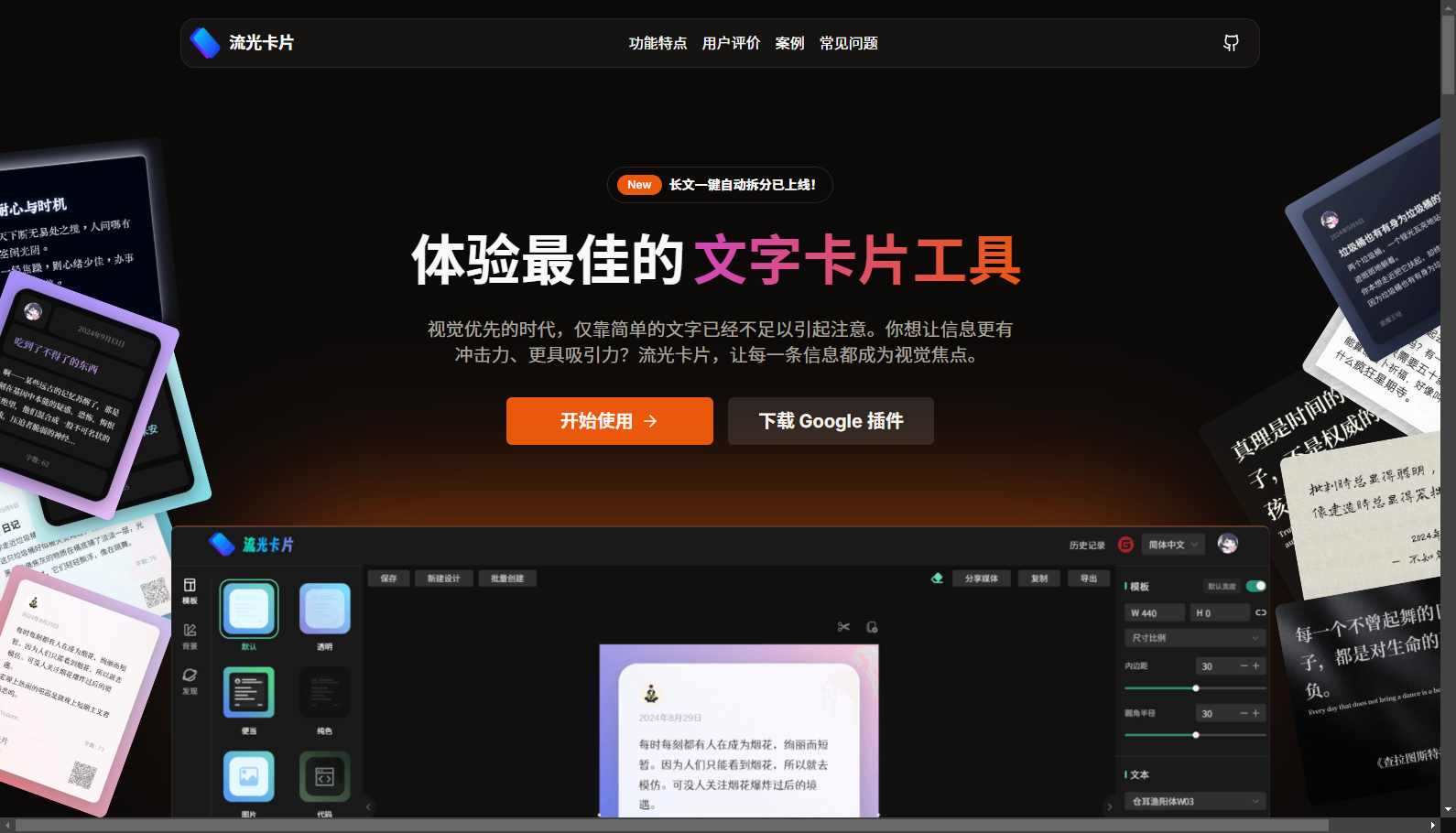Choose the 代码 template thumbnail
This screenshot has width=1456, height=833.
[x=325, y=776]
